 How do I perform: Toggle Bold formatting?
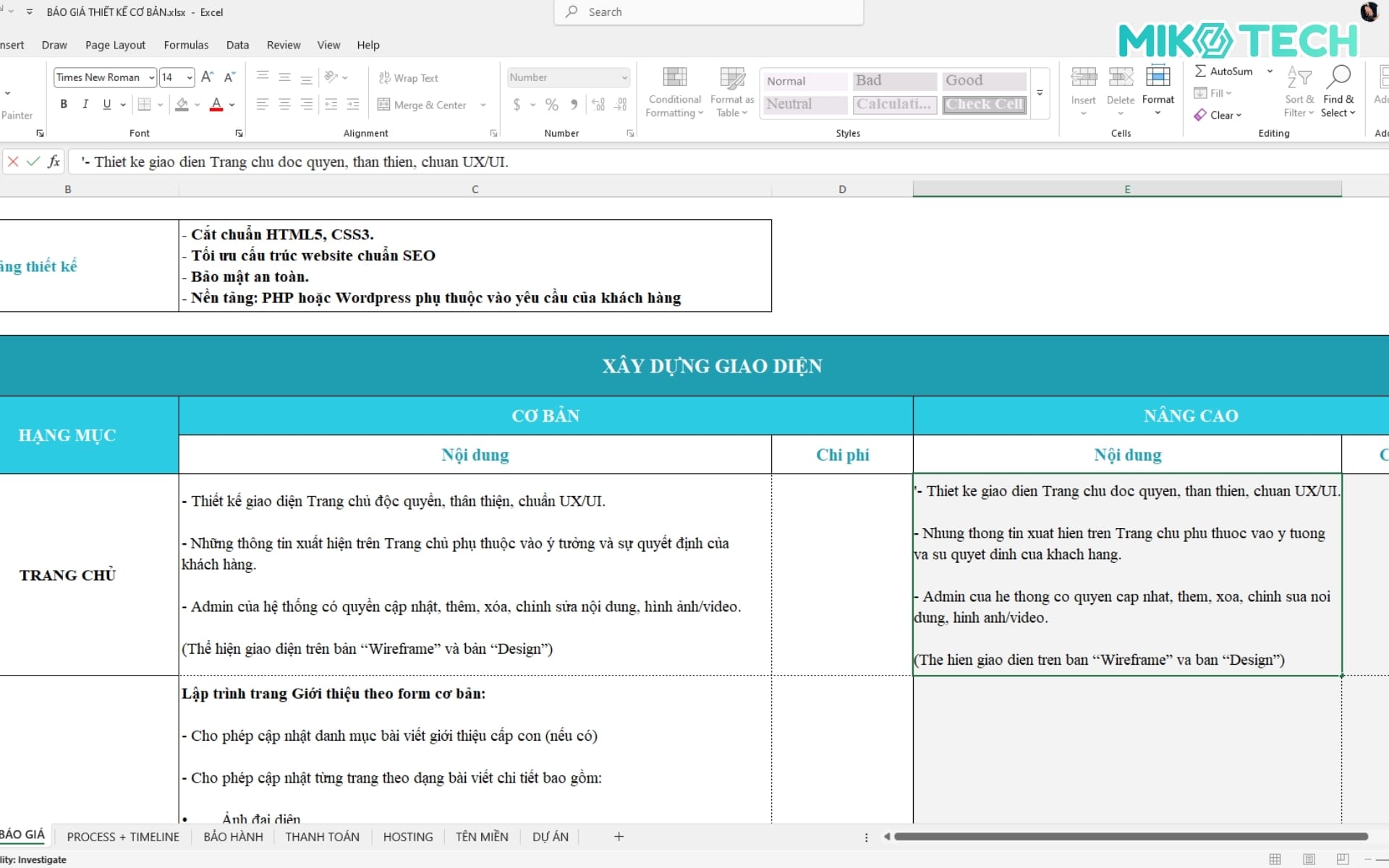[64, 104]
